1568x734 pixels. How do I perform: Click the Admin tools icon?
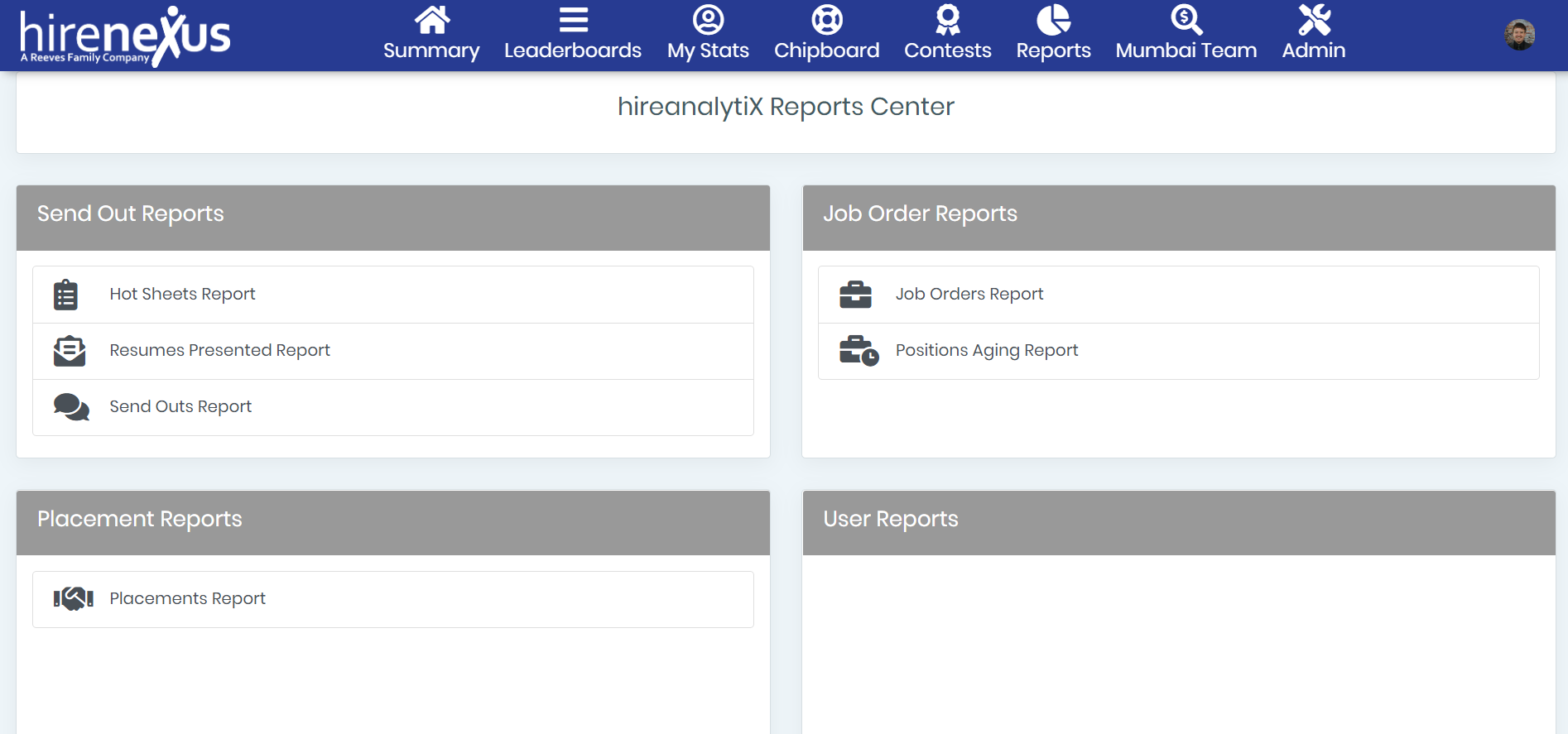1315,19
